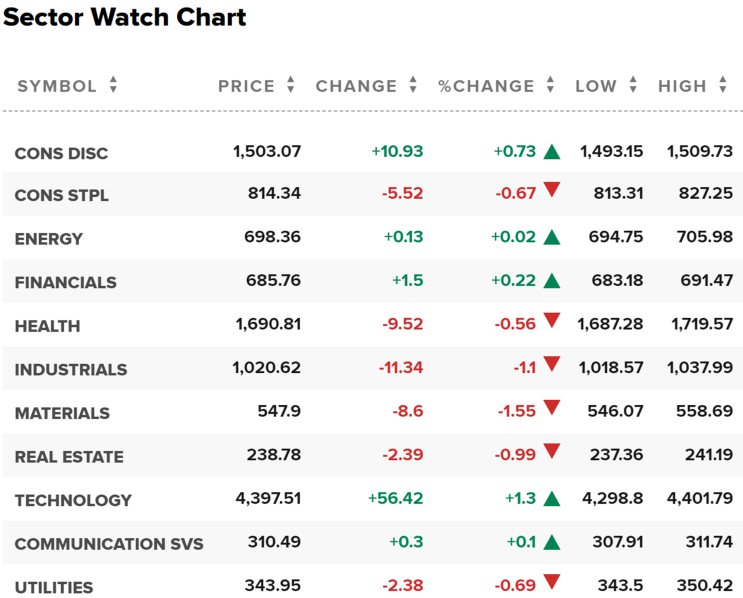
Task: Click the %CHANGE column header label
Action: click(x=488, y=86)
